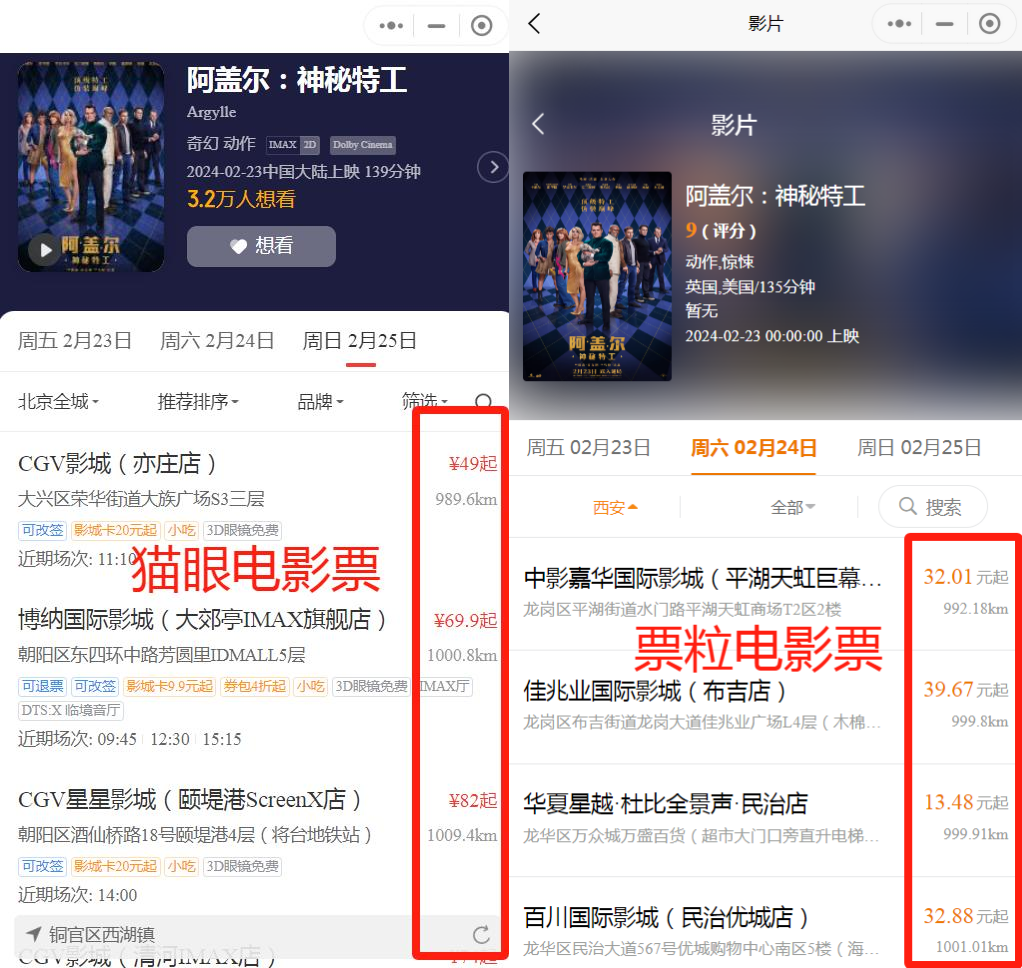Image resolution: width=1022 pixels, height=968 pixels.
Task: Close Piaoli mini program with circle icon
Action: (x=989, y=24)
